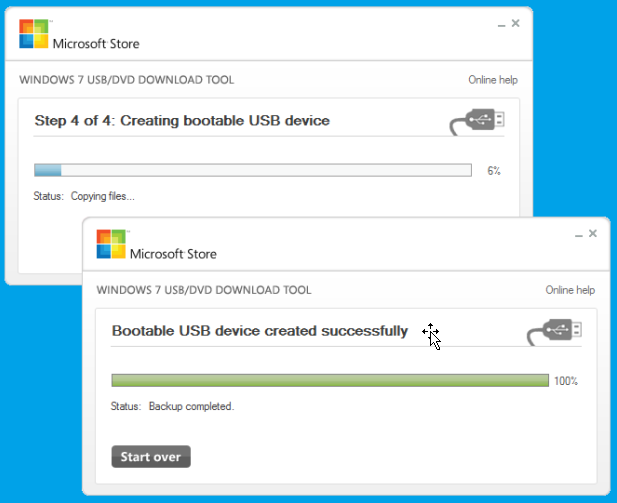Click the 100% label beside the green bar

point(566,381)
